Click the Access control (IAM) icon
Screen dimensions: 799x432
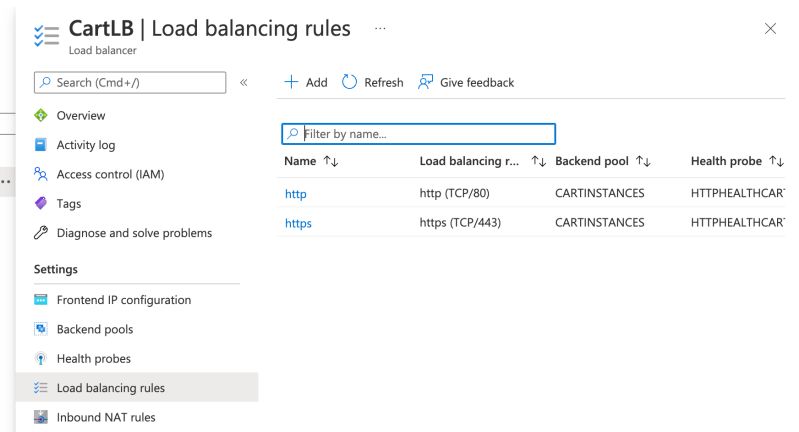41,174
